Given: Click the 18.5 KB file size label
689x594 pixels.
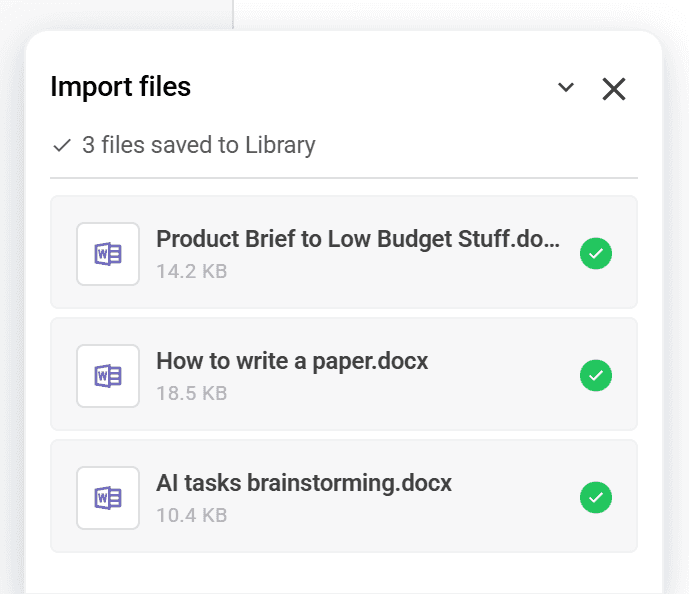Looking at the screenshot, I should coord(192,393).
